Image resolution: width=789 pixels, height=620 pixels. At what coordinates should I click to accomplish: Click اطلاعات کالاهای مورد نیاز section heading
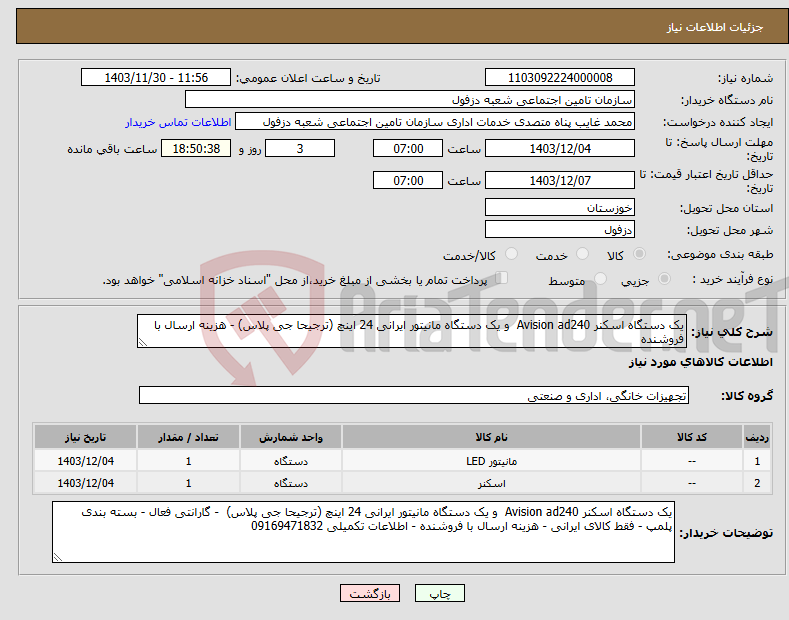pos(700,362)
